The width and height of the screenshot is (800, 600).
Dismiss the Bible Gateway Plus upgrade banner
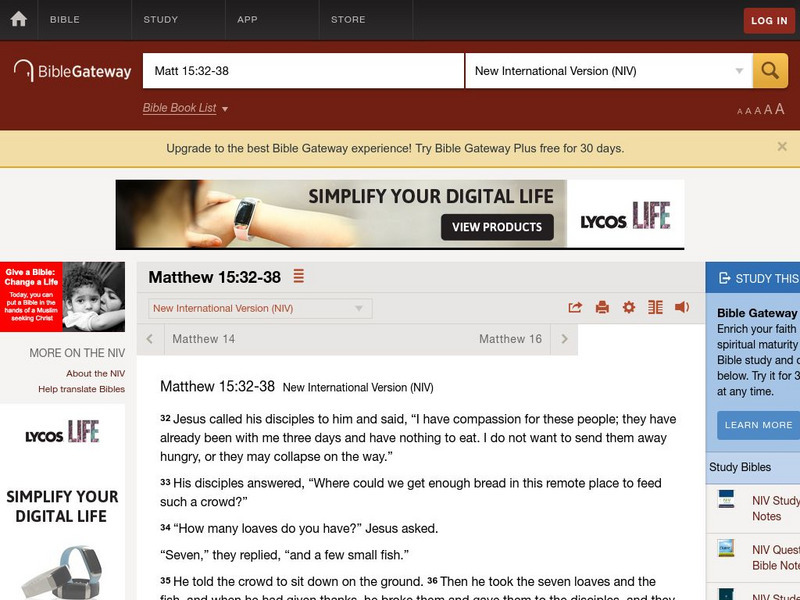pos(782,147)
